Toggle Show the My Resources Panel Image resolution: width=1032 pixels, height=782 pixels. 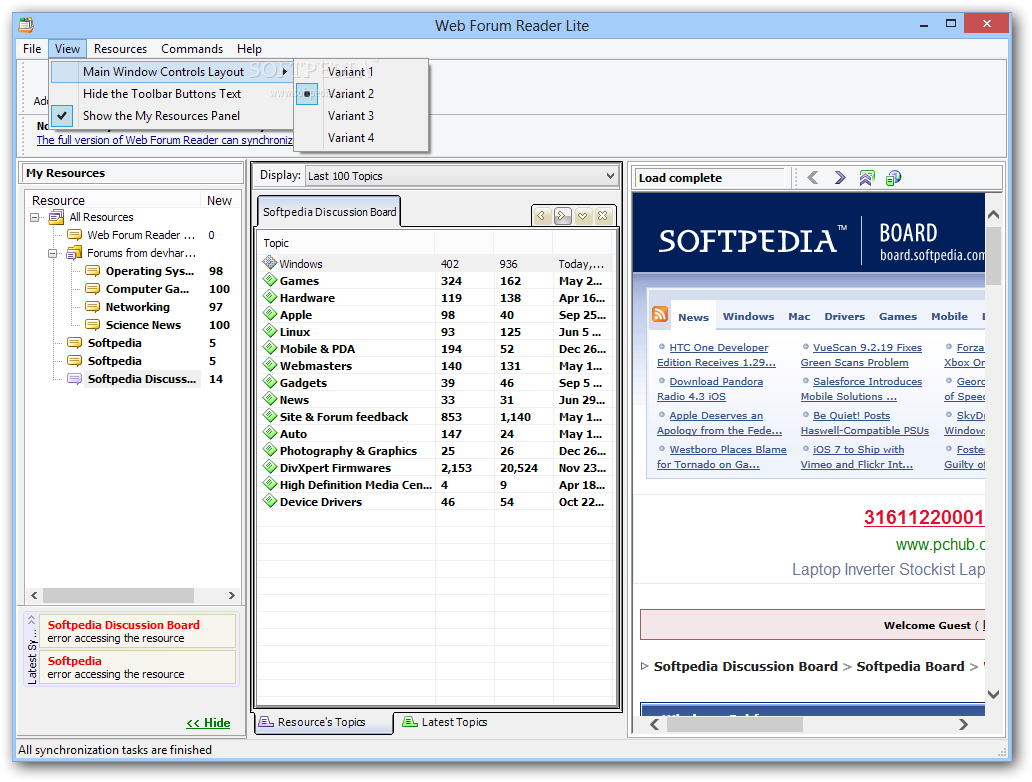[171, 116]
